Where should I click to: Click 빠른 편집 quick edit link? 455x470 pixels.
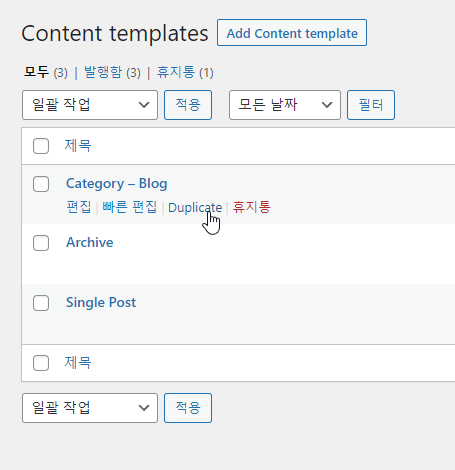129,207
